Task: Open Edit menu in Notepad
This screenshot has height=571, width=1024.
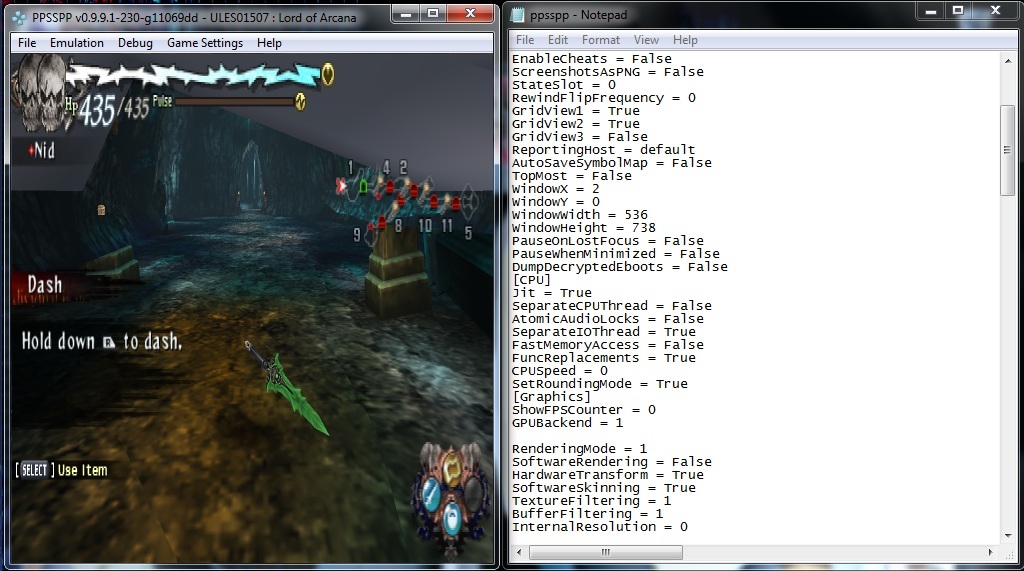Action: (558, 40)
